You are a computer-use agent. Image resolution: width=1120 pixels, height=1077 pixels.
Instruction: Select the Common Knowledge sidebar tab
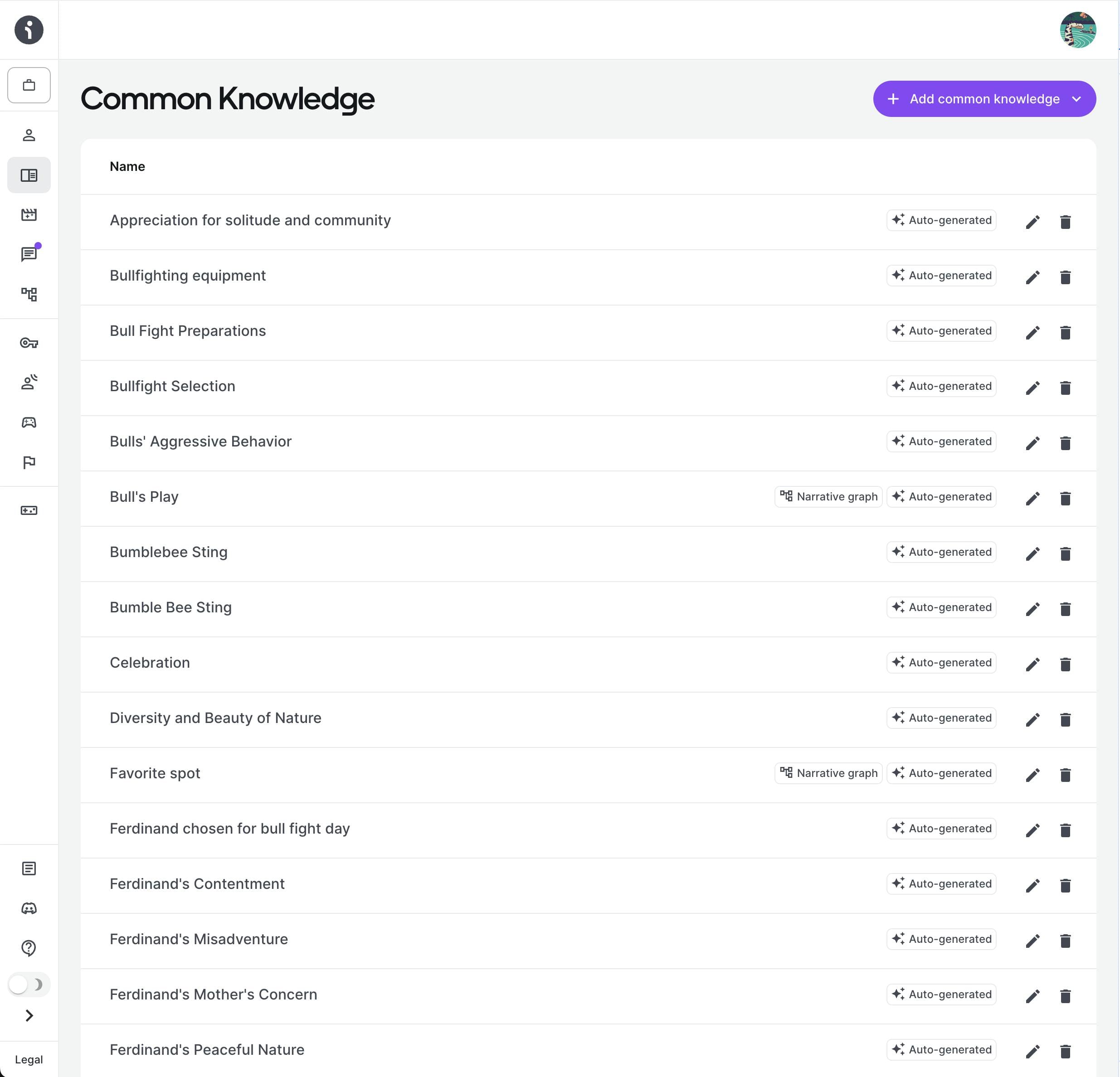coord(29,175)
